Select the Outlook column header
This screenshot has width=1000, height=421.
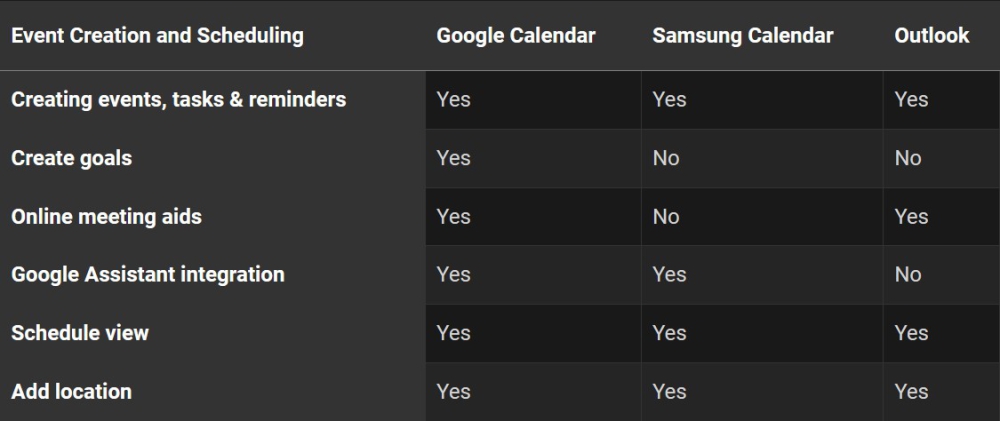pos(932,36)
